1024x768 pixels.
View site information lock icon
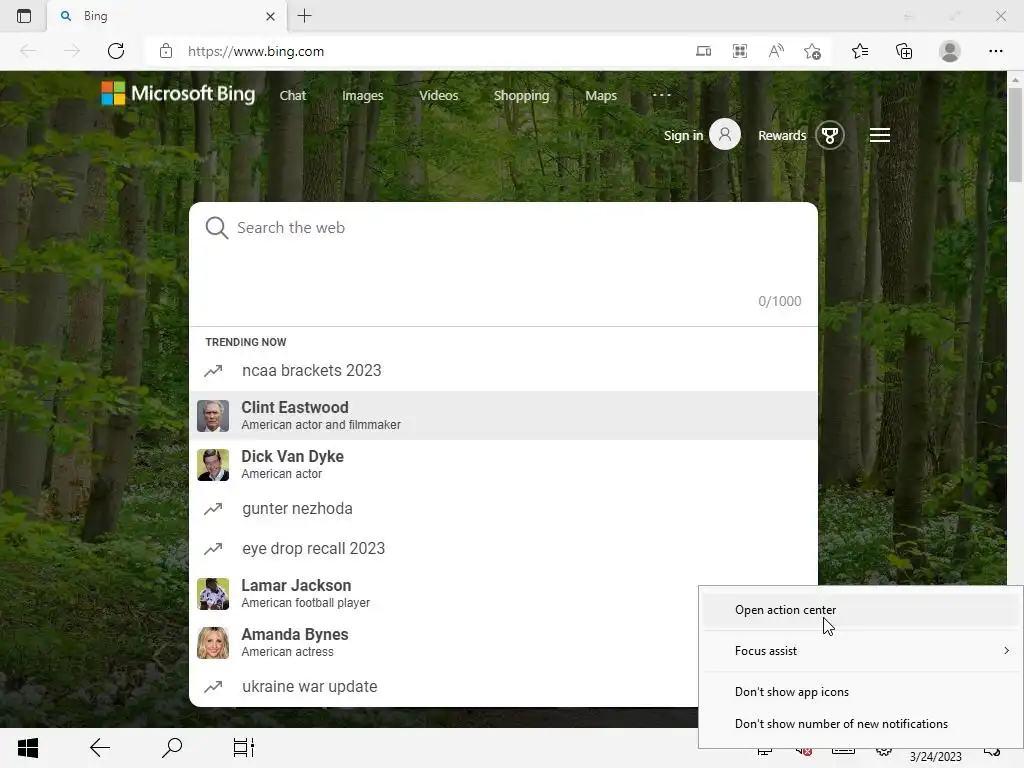[166, 51]
